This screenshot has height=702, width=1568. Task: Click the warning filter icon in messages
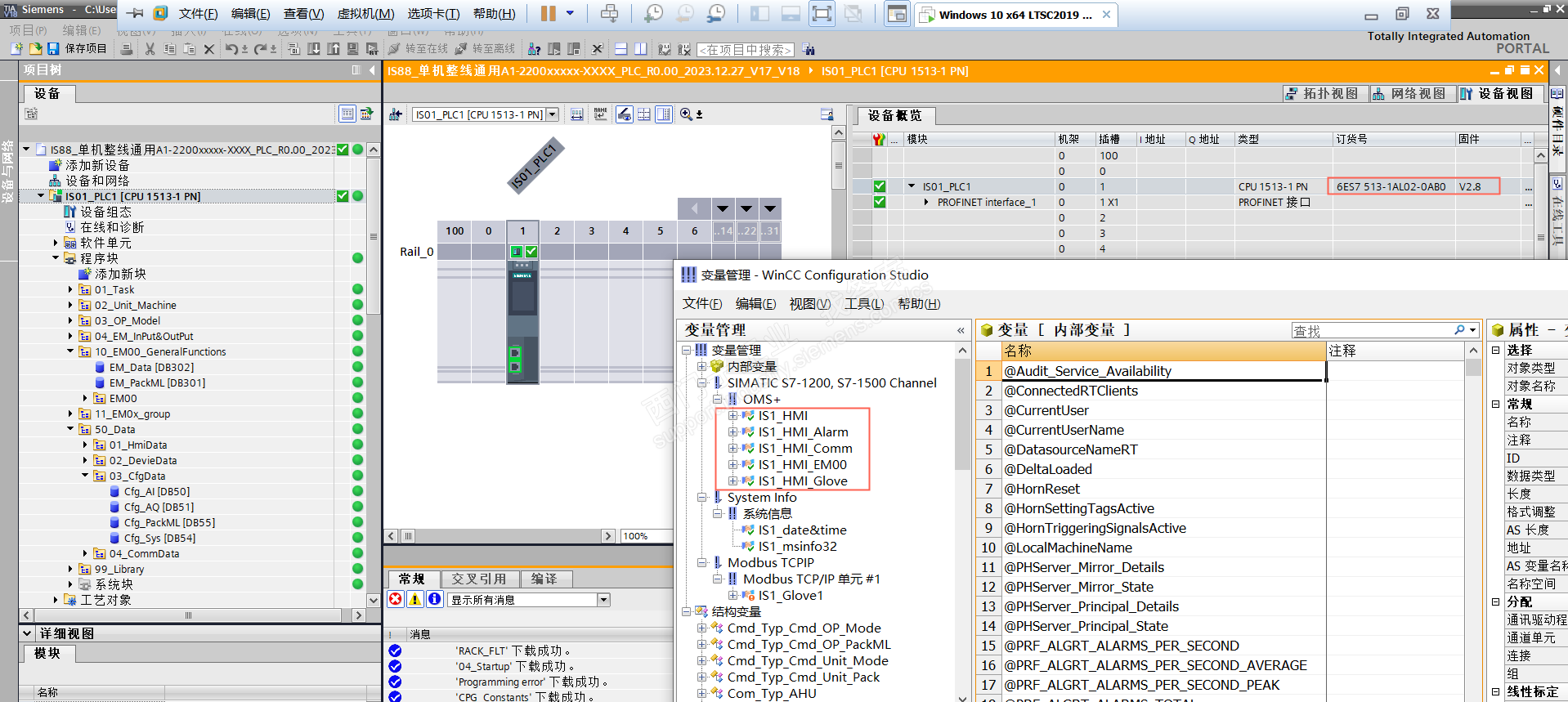(415, 599)
